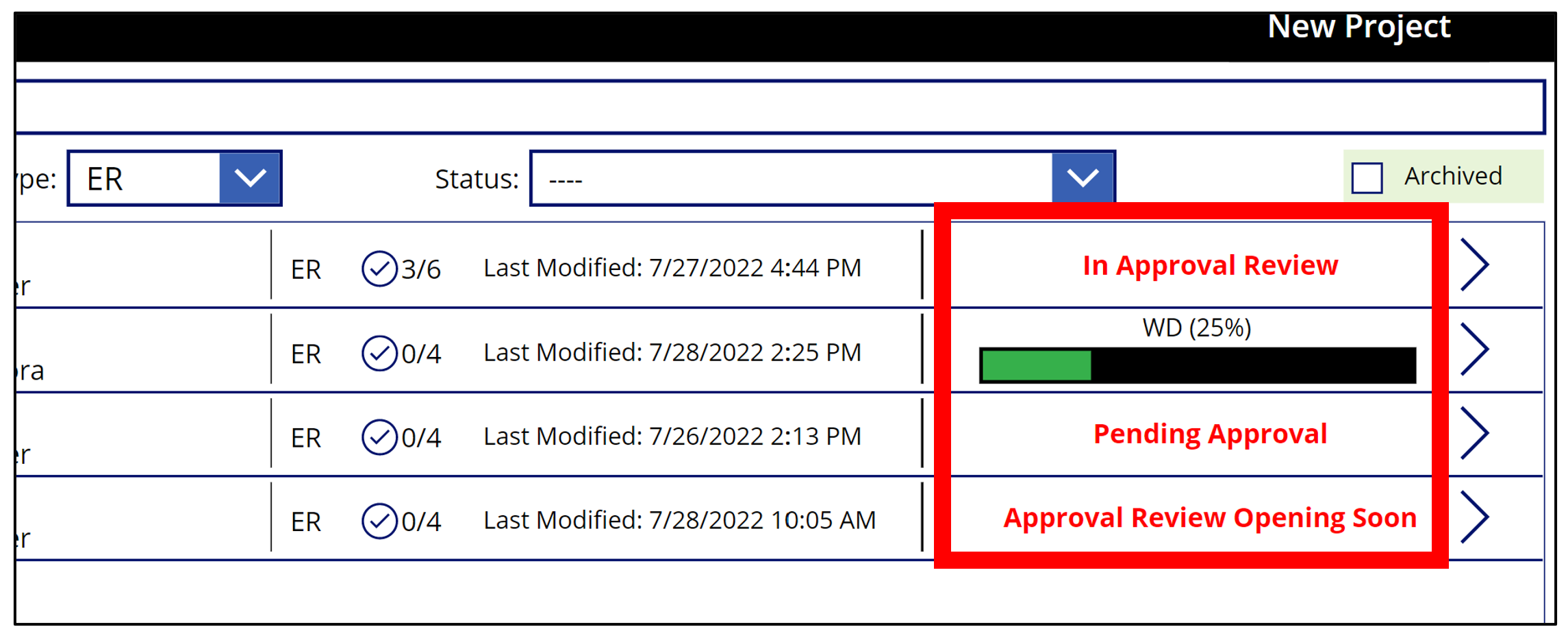Select the row modified 7/28/2022 10:05 AM

[x=679, y=521]
